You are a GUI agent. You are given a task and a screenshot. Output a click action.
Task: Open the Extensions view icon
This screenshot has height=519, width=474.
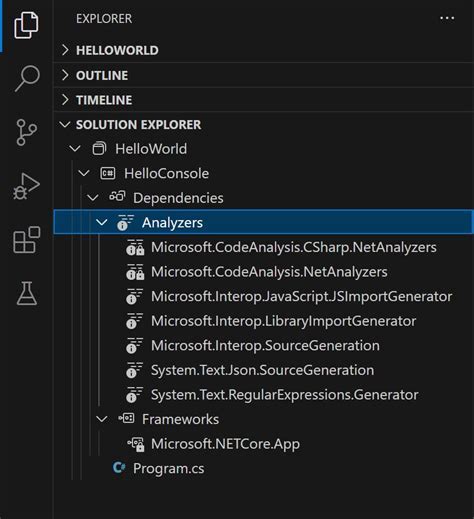27,240
